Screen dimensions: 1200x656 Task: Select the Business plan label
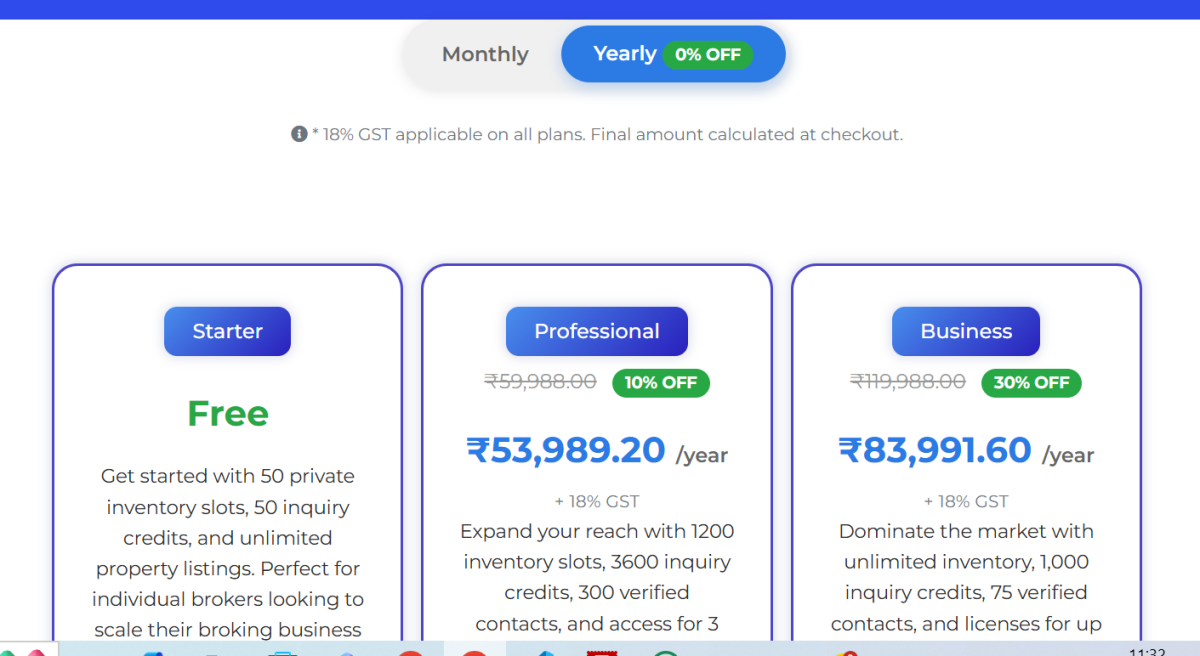pyautogui.click(x=966, y=331)
